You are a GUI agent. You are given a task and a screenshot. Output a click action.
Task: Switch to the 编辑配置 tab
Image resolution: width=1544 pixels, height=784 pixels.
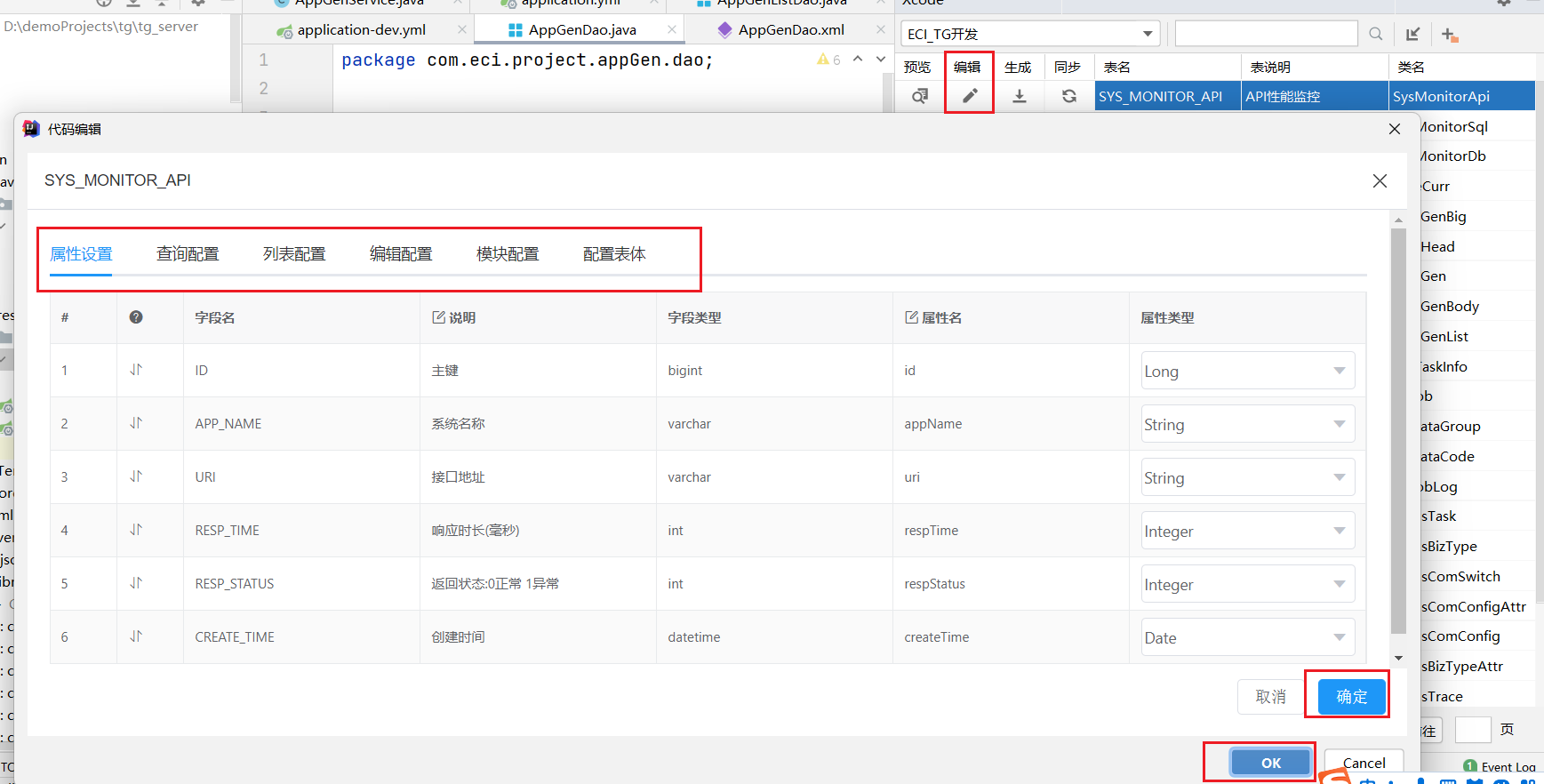tap(401, 254)
